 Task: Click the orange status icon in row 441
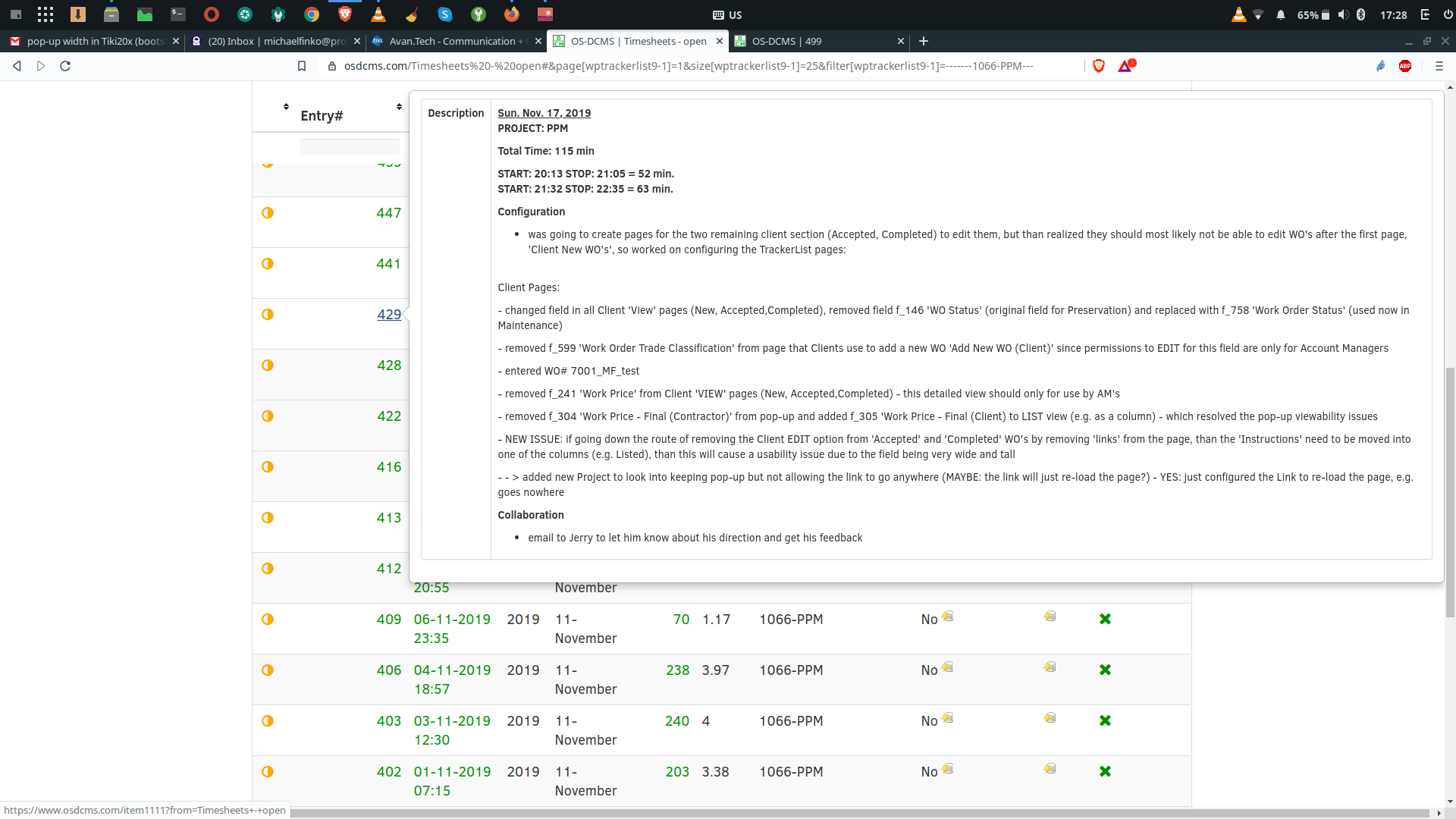point(268,264)
